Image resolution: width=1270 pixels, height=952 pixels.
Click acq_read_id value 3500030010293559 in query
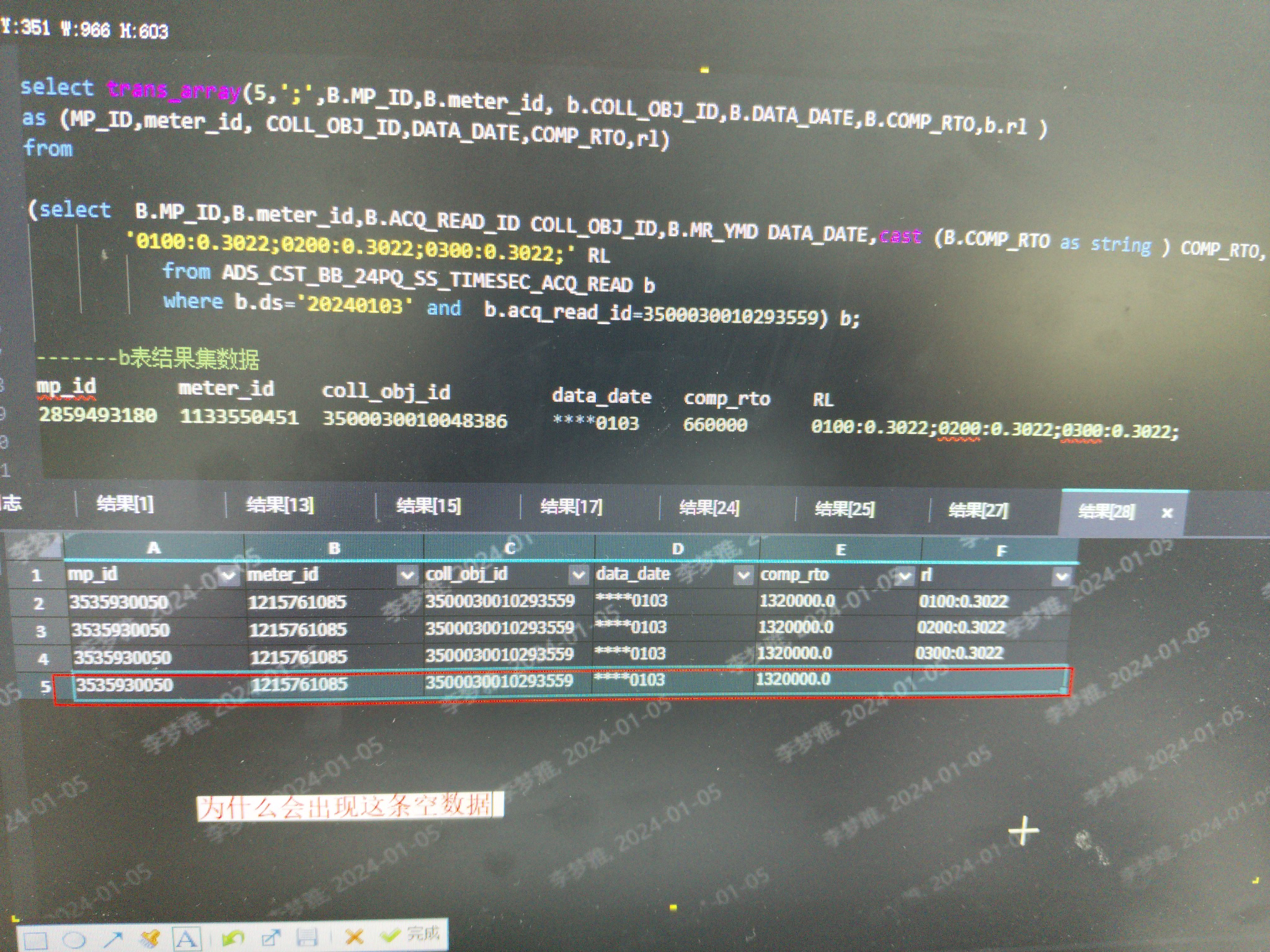pyautogui.click(x=731, y=316)
